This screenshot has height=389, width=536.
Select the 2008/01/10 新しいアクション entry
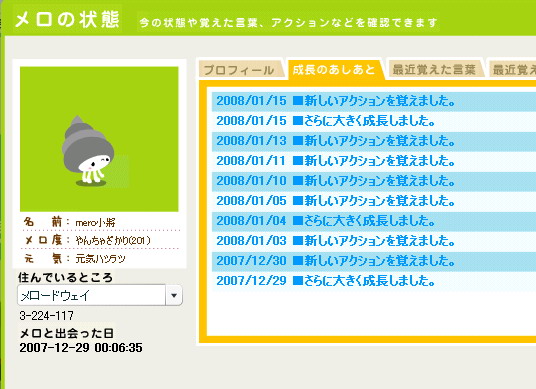coord(374,181)
